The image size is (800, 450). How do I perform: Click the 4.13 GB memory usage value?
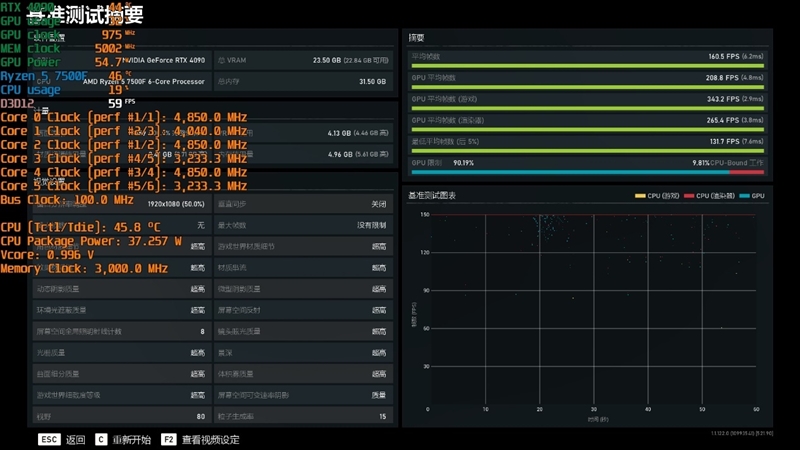[x=339, y=133]
